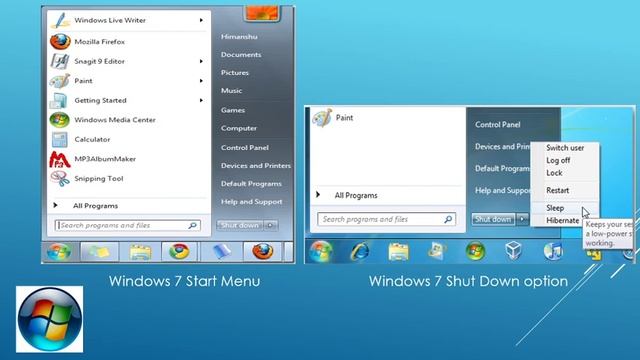This screenshot has width=640, height=360.
Task: Open the Himanshu user folder link
Action: (239, 37)
